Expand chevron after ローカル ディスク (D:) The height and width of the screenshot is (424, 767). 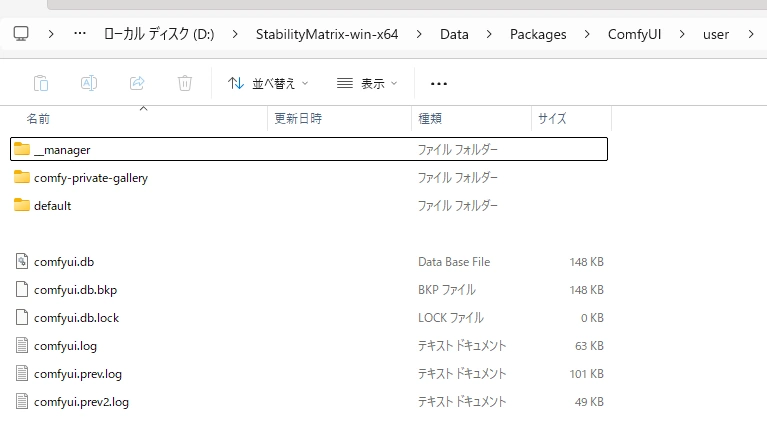click(235, 34)
